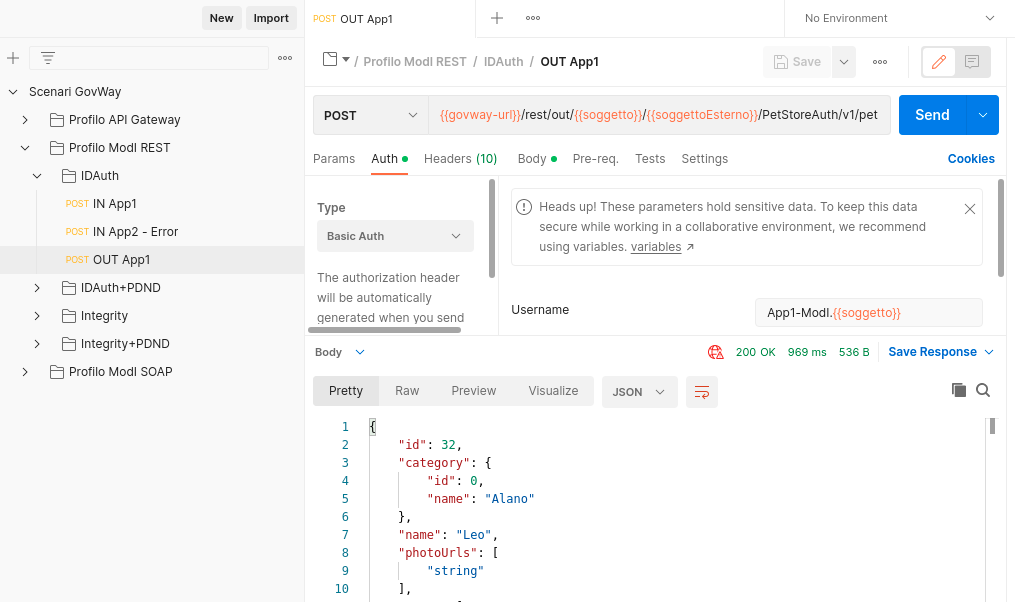Close the Heads up sensitive data notice
Image resolution: width=1015 pixels, height=602 pixels.
tap(970, 209)
